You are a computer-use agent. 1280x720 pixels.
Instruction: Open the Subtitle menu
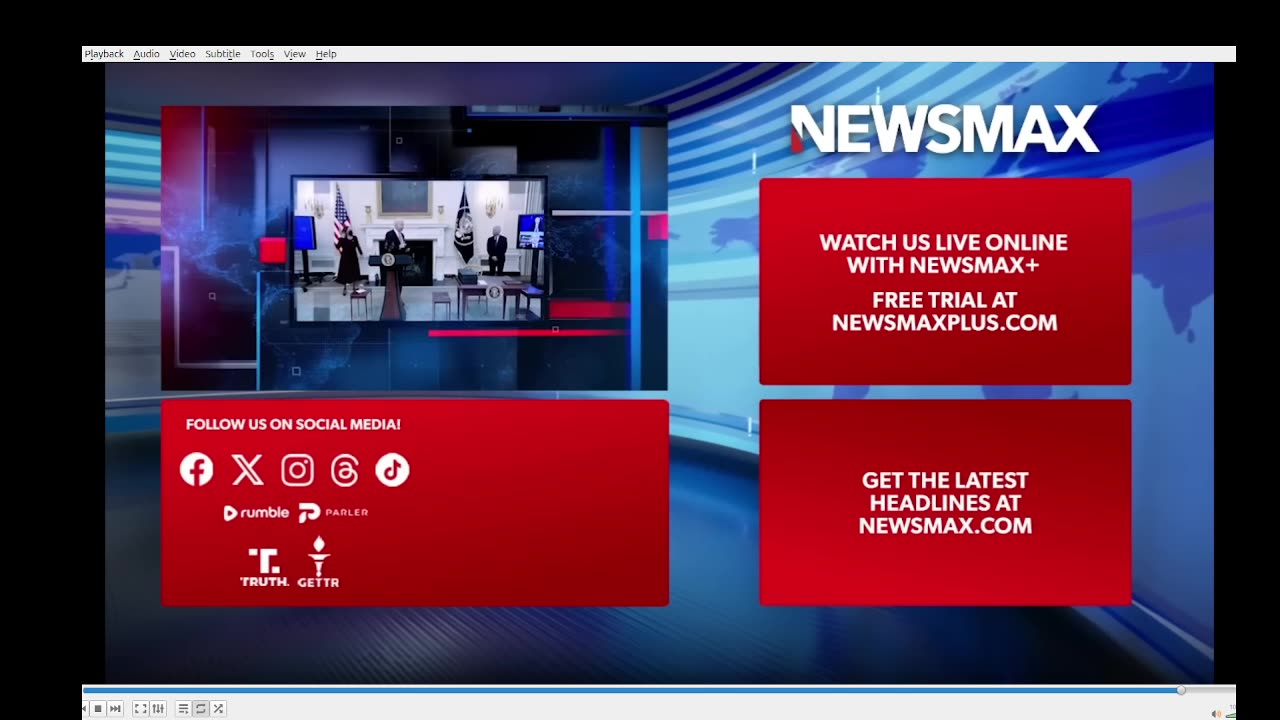[223, 54]
